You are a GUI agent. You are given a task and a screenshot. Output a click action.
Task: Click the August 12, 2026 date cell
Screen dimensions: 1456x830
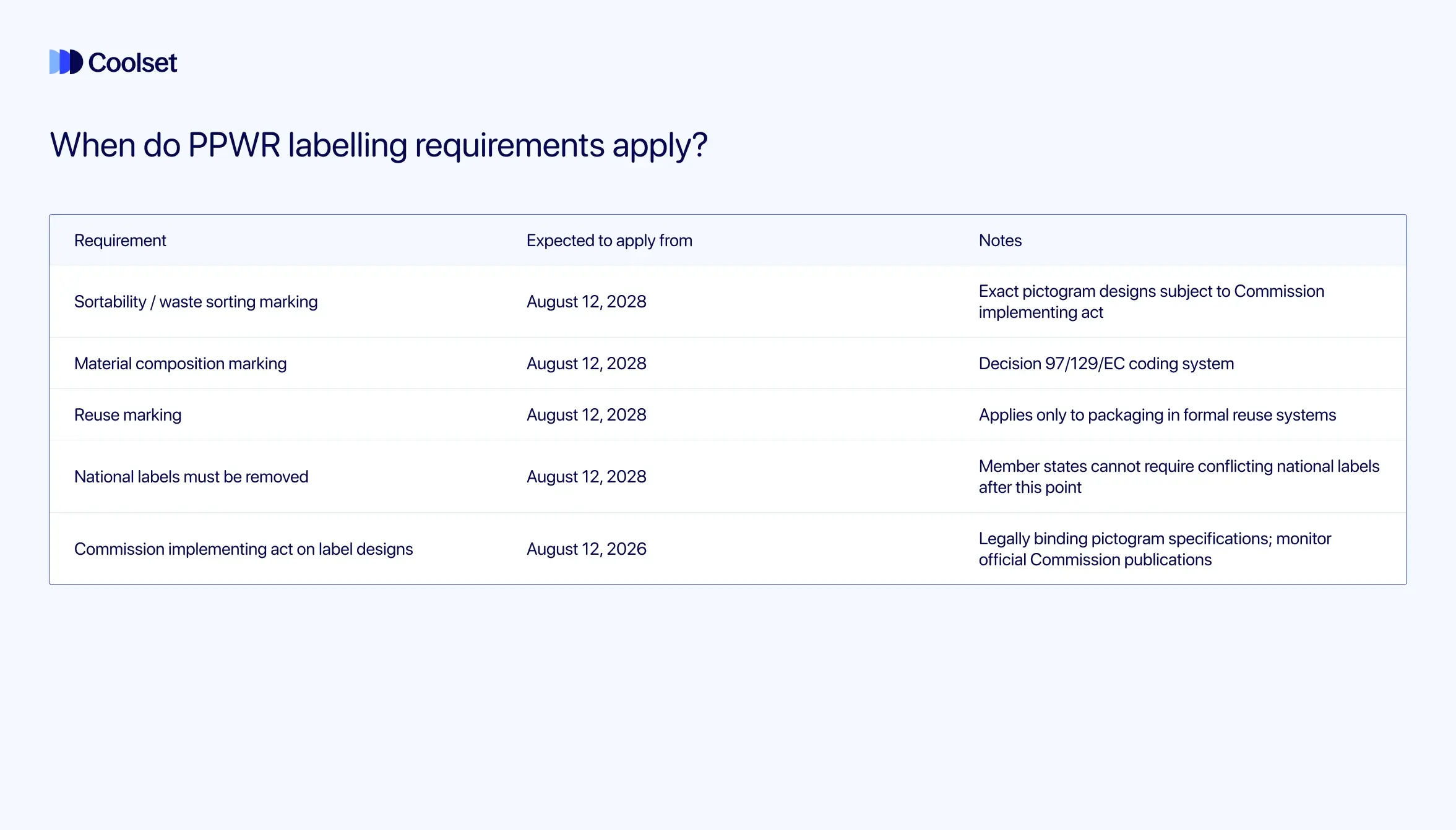[x=586, y=549]
